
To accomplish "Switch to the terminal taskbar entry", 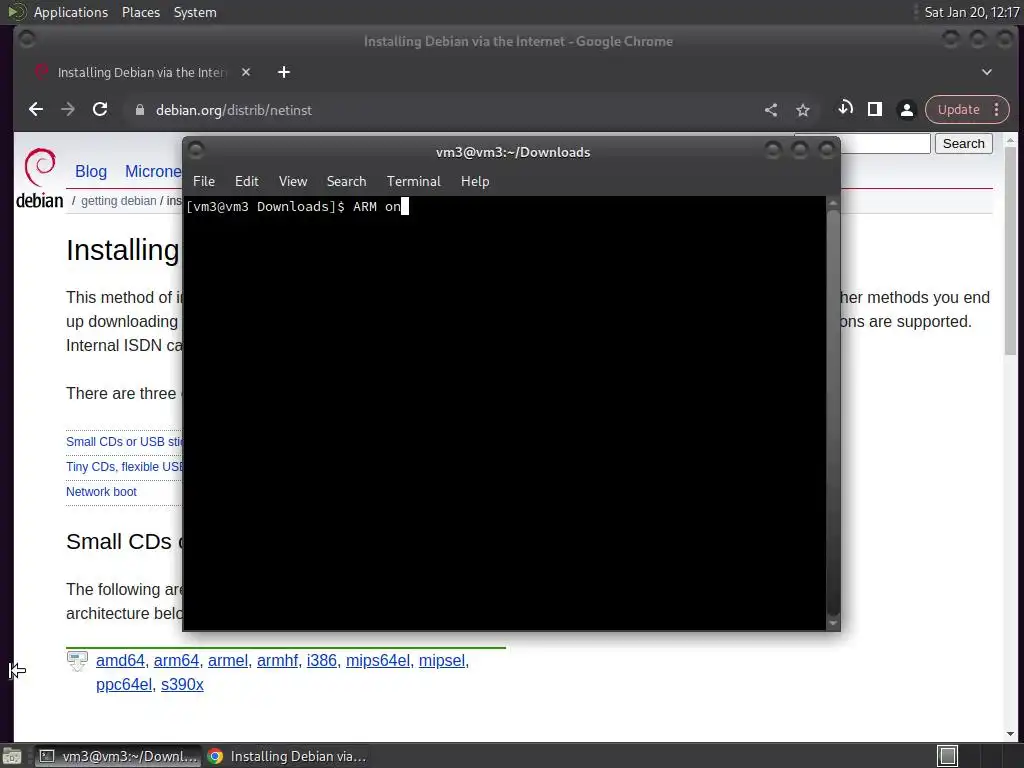I will click(118, 756).
